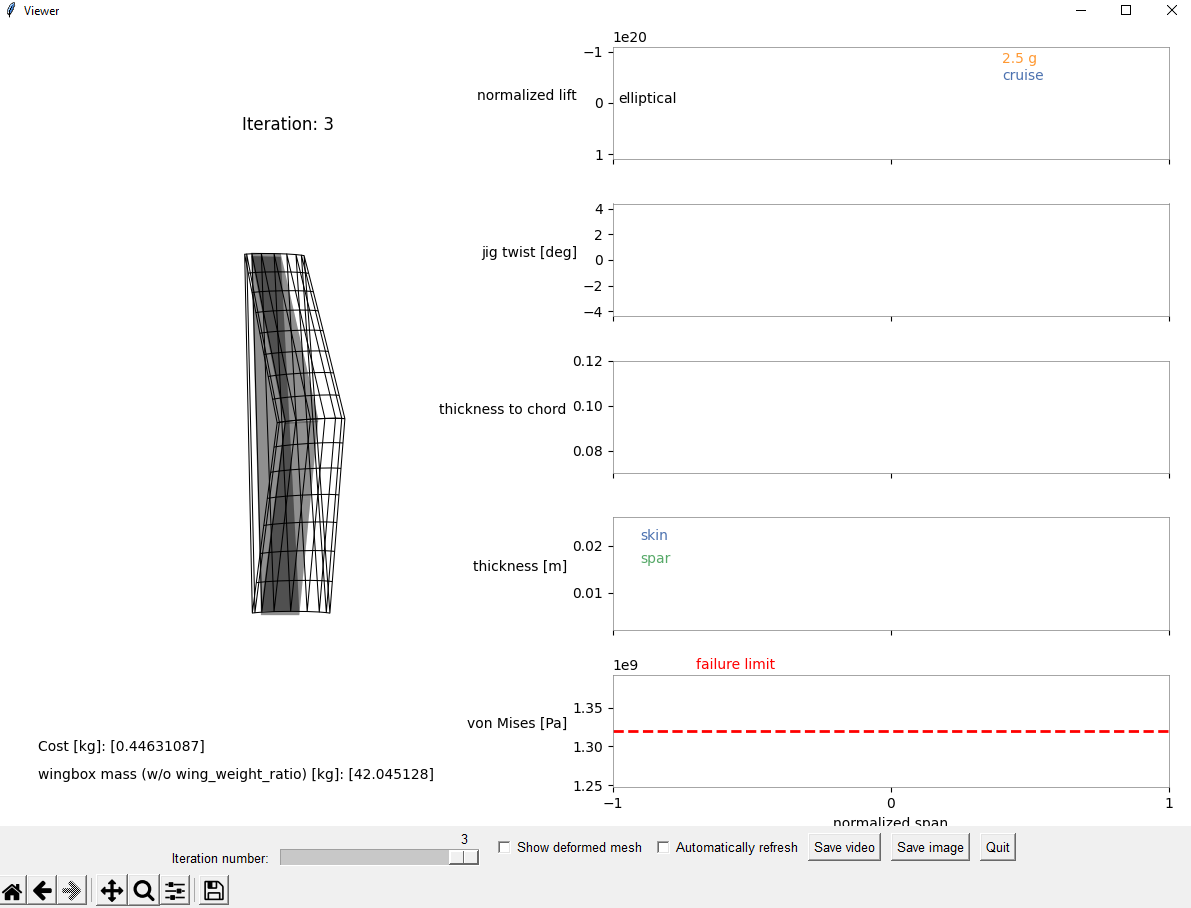Select the pan tool icon

tap(111, 890)
